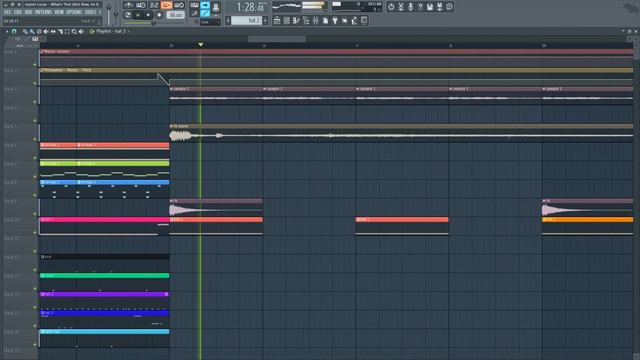
Task: Open the PATTERNS menu
Action: [43, 12]
